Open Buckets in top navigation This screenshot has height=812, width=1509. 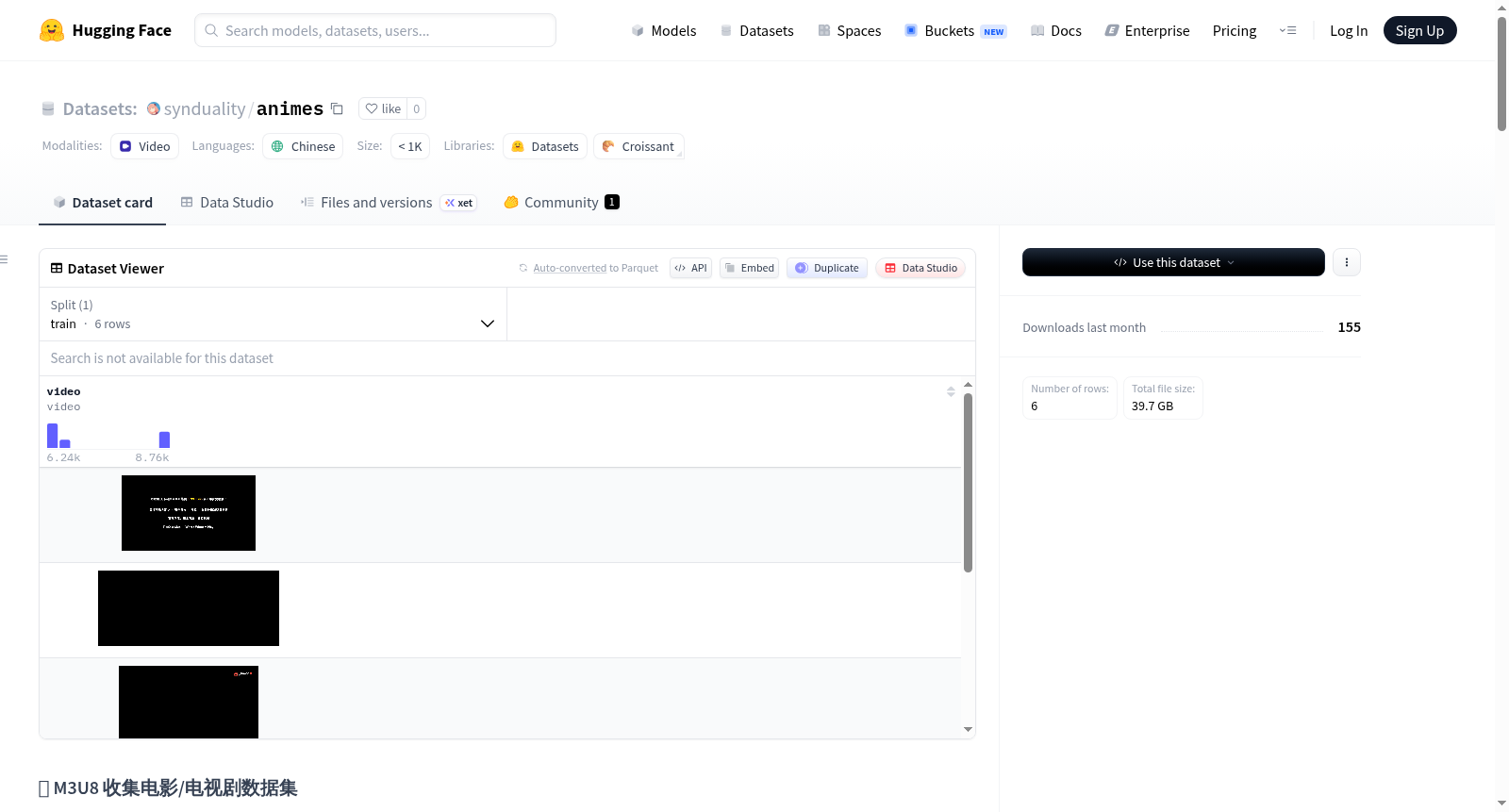[x=955, y=31]
